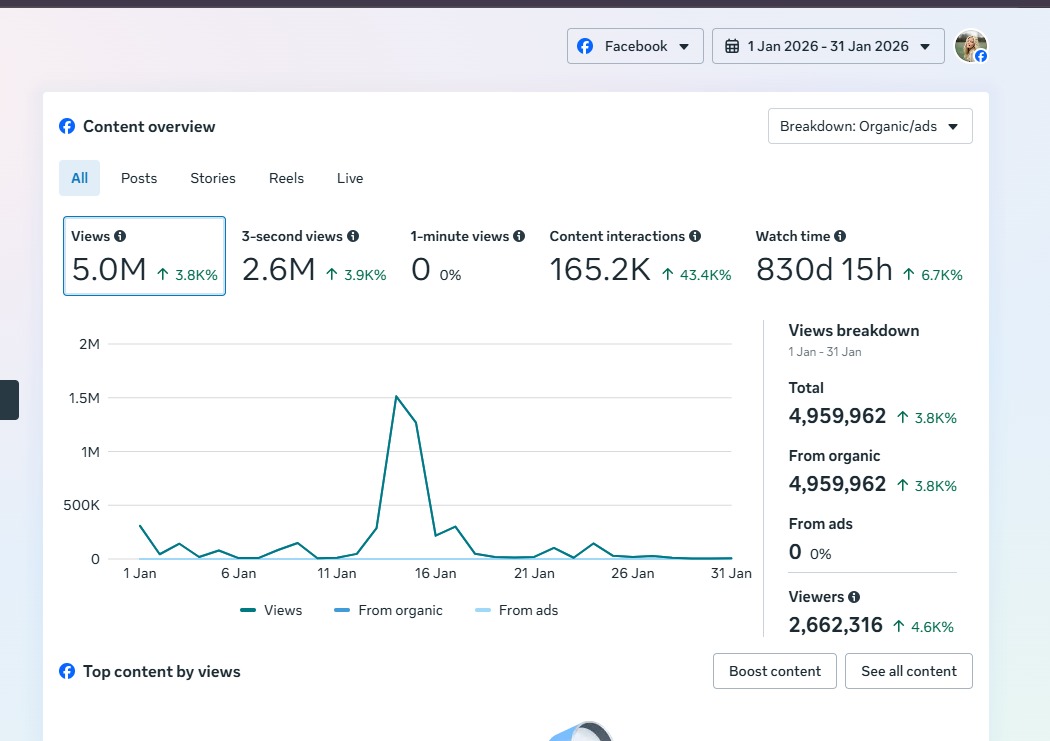Click the 1 Jan - 31 Jan subtitle
Screen dimensions: 1050x741
click(824, 351)
